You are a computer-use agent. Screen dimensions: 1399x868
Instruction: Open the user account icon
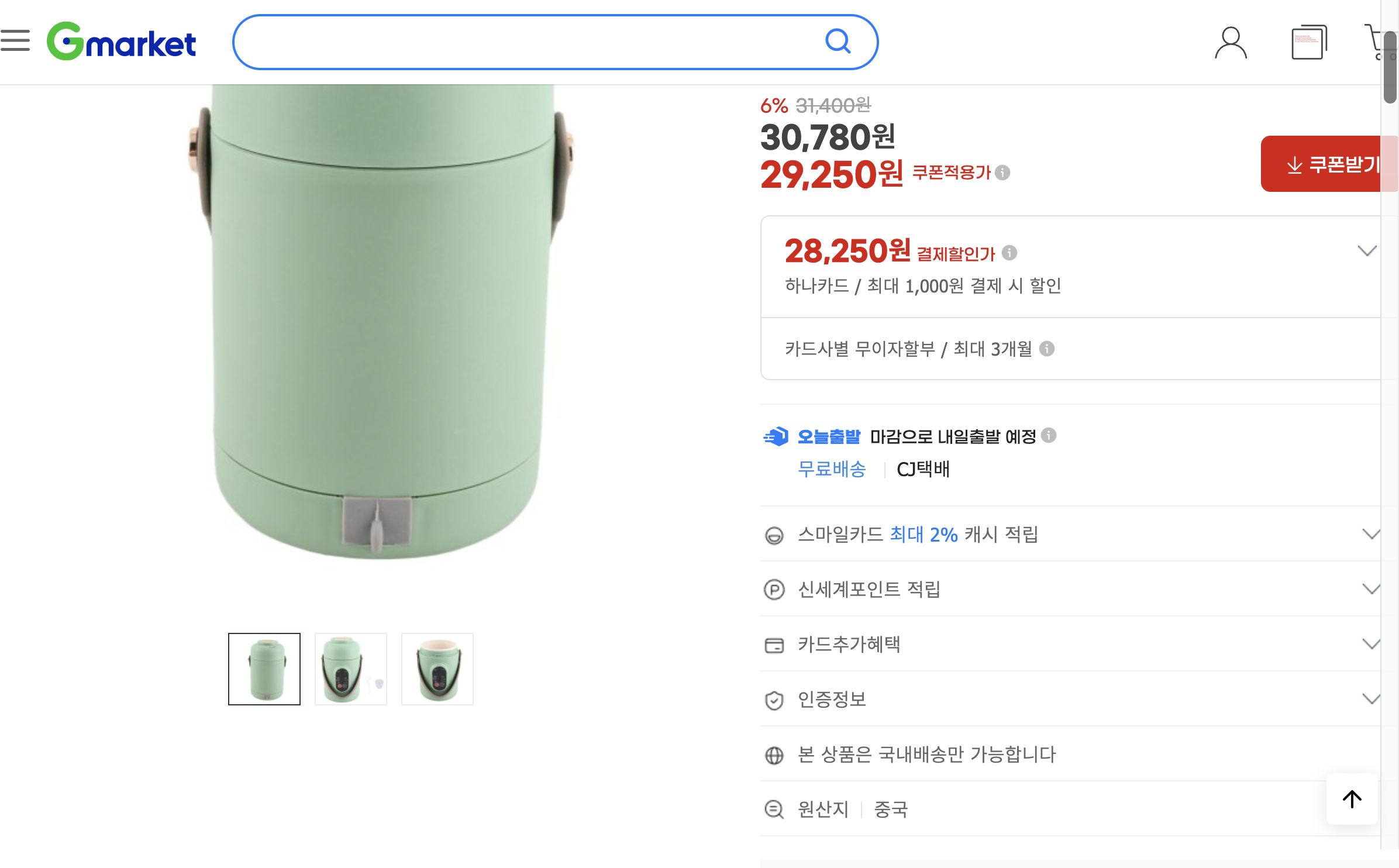[1229, 42]
